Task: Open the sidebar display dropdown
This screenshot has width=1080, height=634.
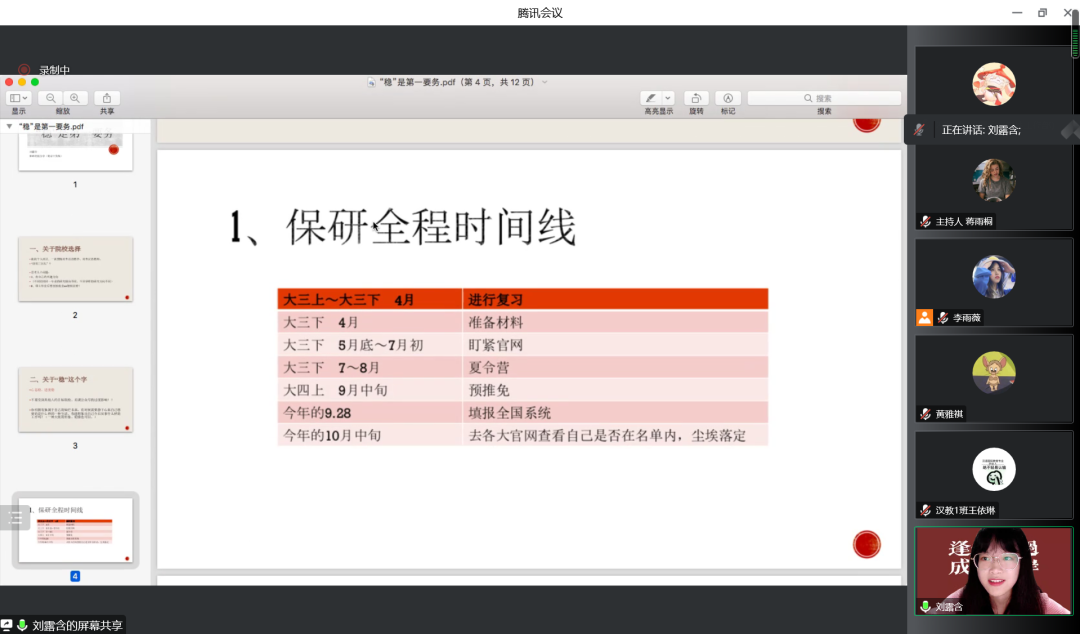Action: pos(19,98)
